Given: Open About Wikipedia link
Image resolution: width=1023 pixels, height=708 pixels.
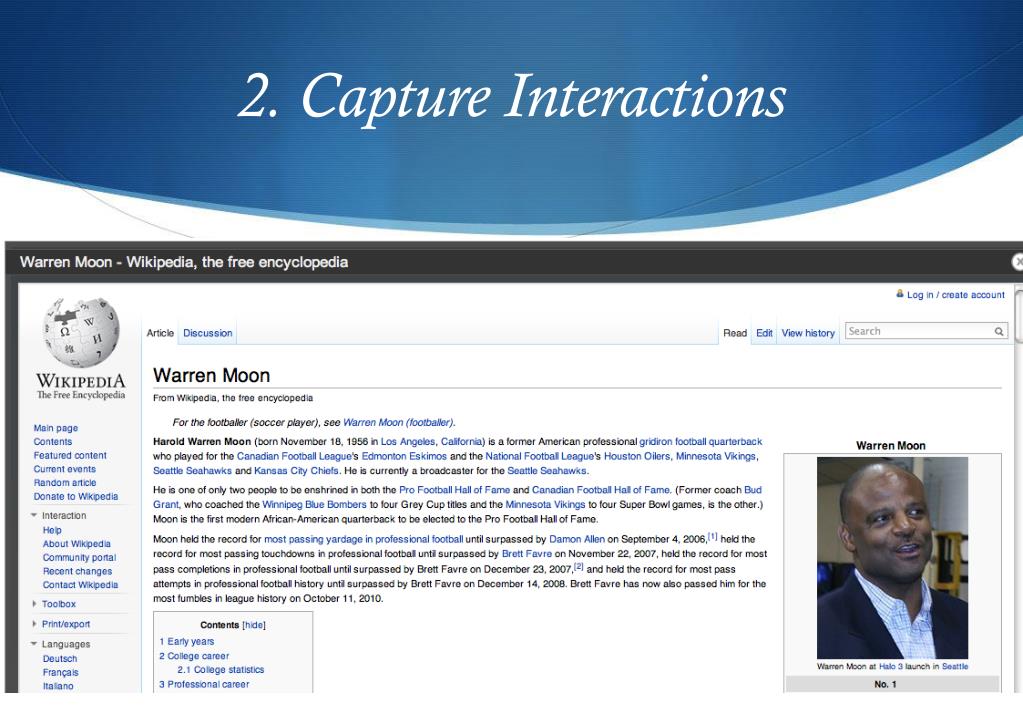Looking at the screenshot, I should (x=76, y=544).
